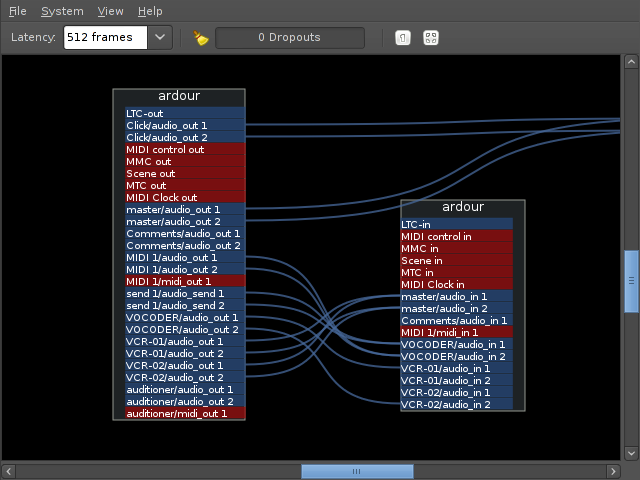Select the MMC in port
Viewport: 640px width, 480px height.
tap(457, 249)
